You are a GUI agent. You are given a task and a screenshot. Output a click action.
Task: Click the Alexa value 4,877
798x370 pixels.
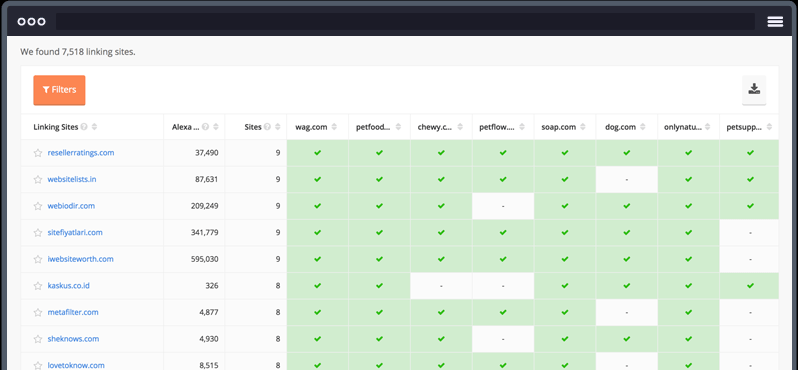[x=209, y=312]
